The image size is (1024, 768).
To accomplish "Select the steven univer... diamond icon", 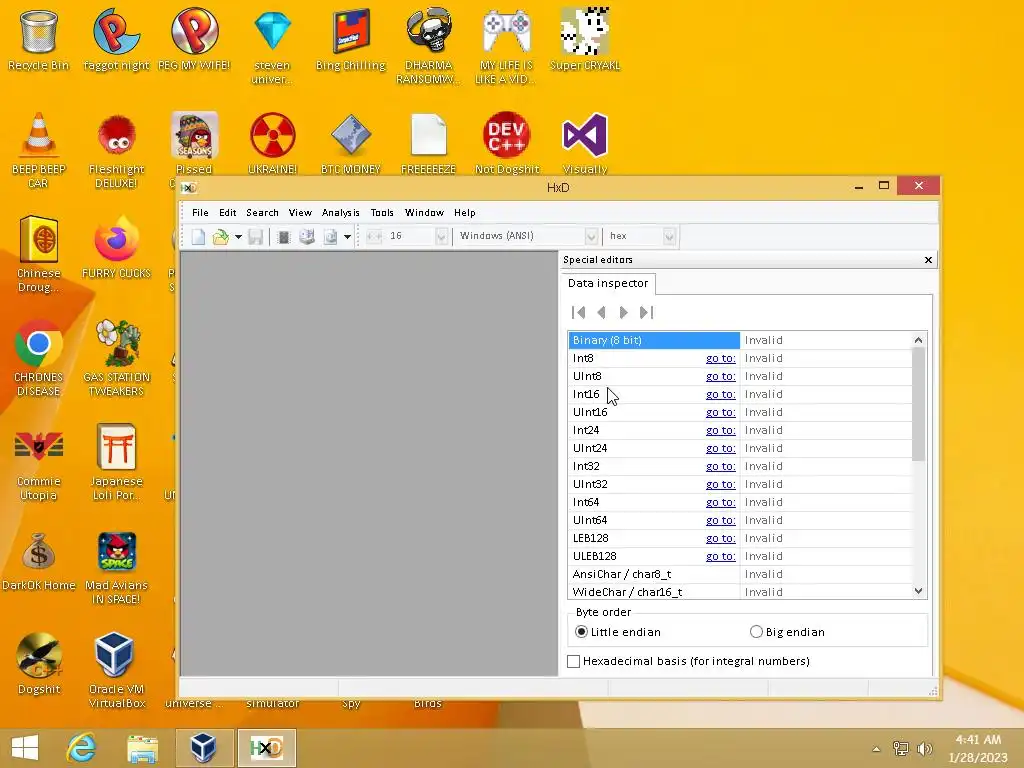I will click(272, 46).
